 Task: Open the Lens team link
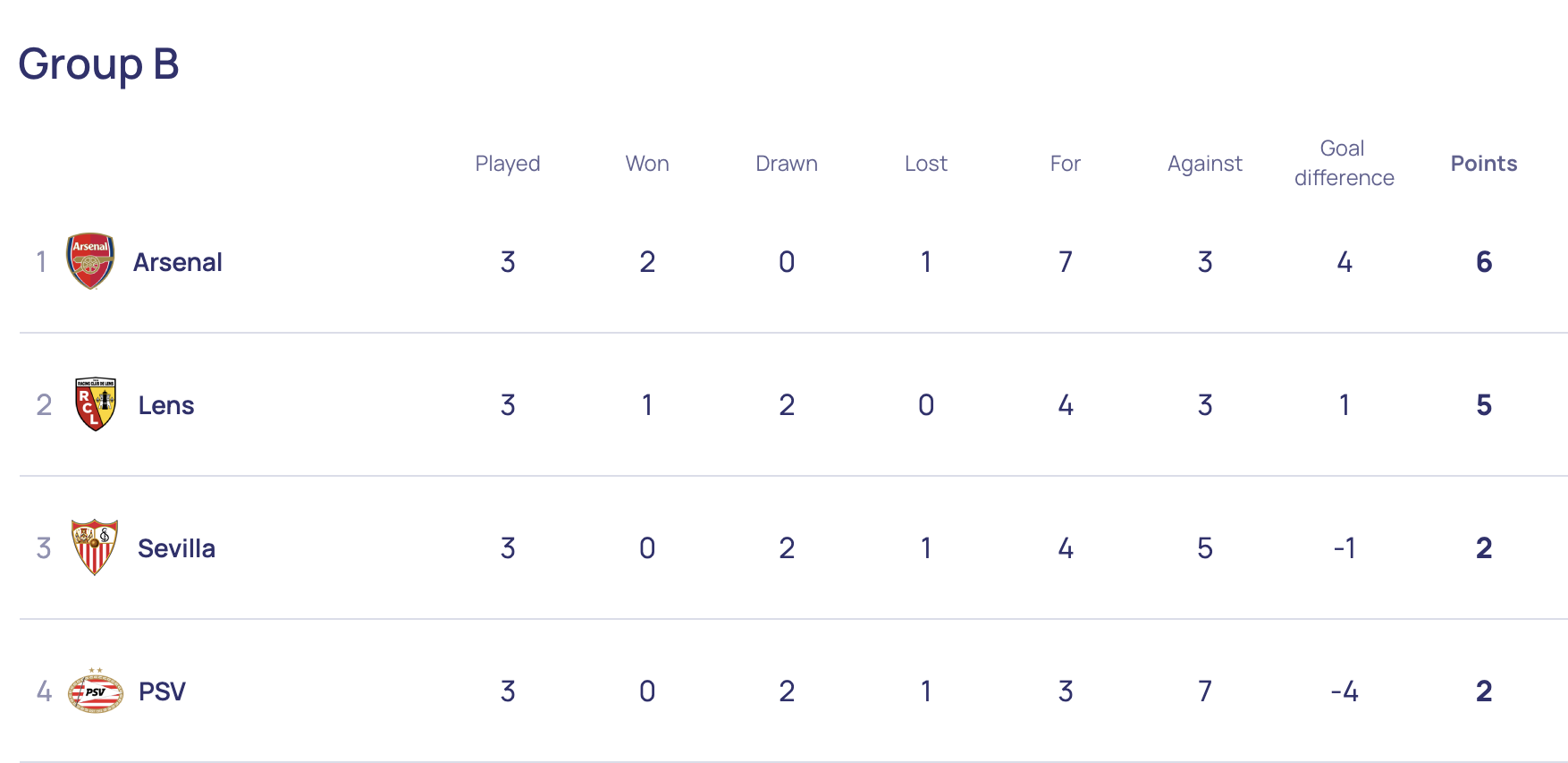click(166, 405)
